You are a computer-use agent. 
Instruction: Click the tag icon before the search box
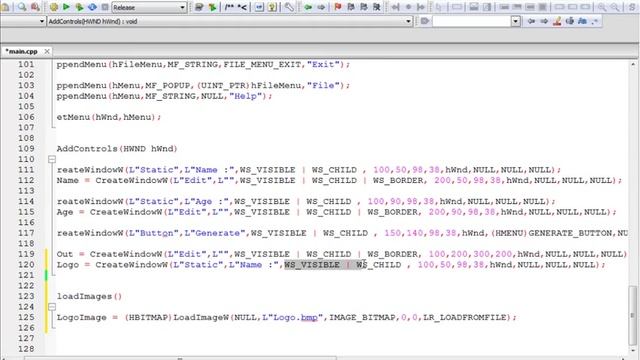pyautogui.click(x=424, y=21)
